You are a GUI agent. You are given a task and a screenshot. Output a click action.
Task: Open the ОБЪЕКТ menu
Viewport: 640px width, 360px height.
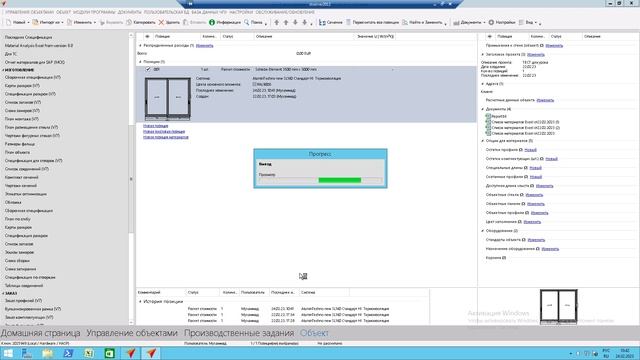(63, 12)
